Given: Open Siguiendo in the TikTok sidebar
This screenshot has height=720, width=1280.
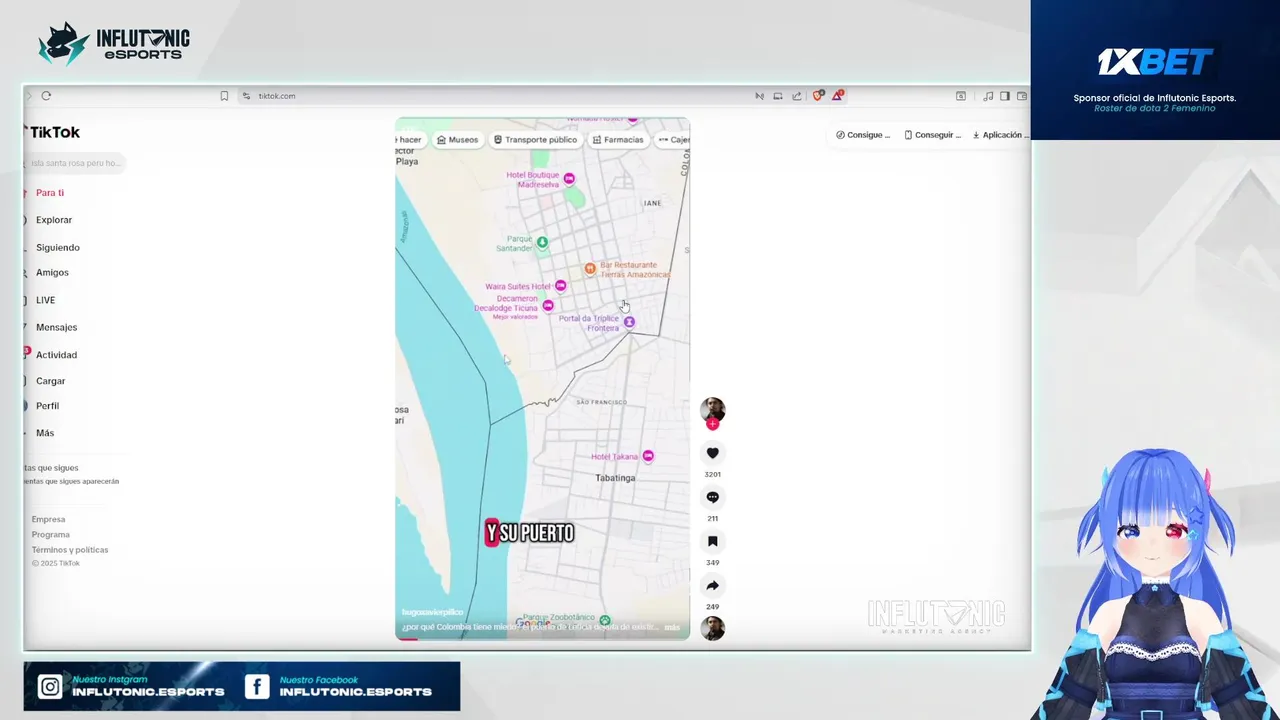Looking at the screenshot, I should point(57,247).
